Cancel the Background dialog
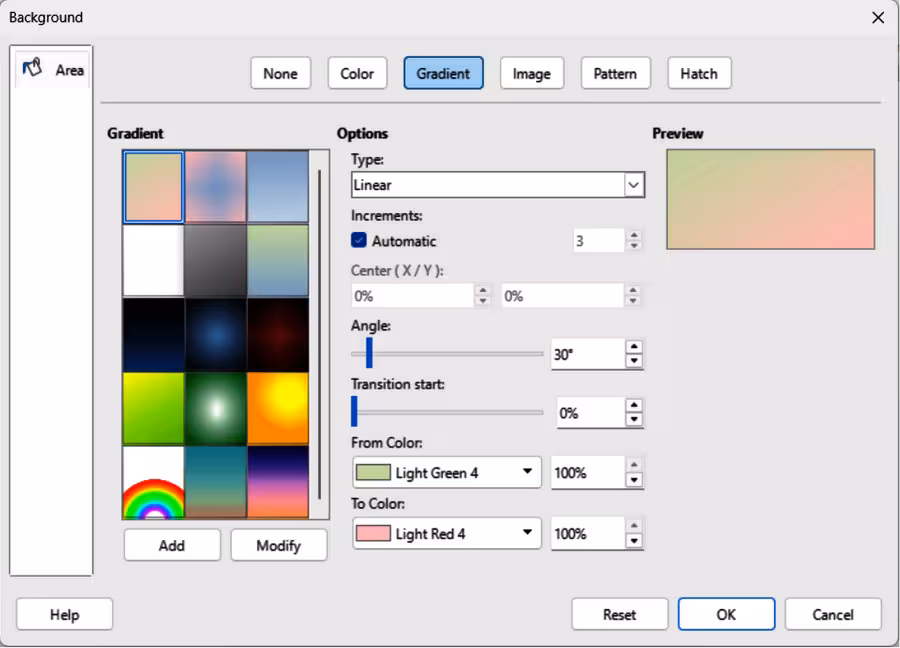 coord(833,615)
